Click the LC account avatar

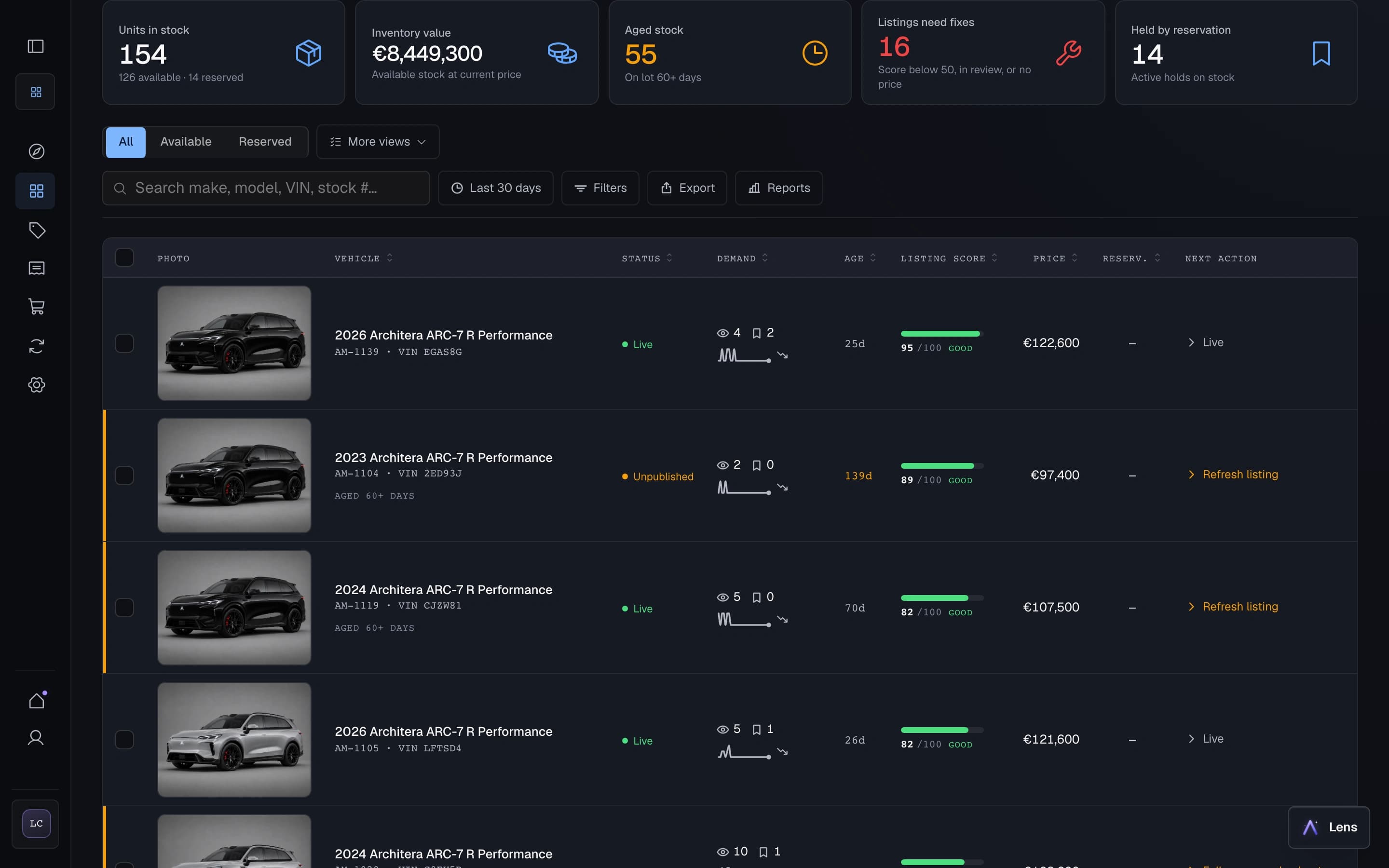[36, 824]
